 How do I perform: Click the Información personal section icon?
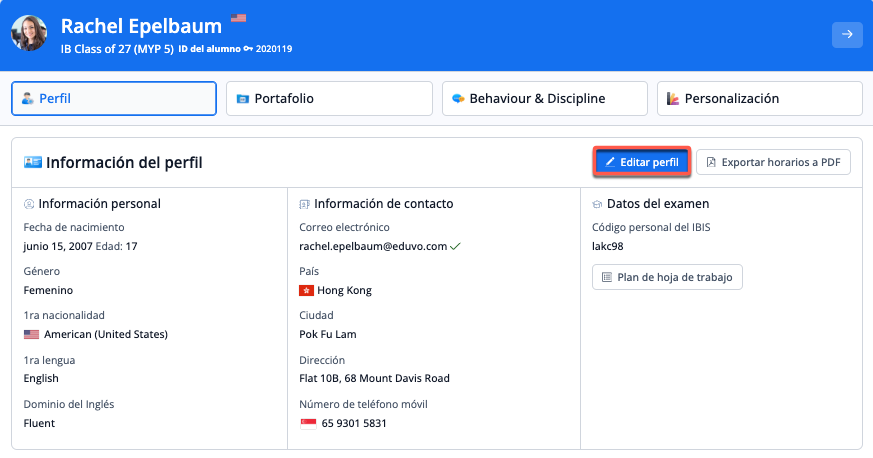28,204
